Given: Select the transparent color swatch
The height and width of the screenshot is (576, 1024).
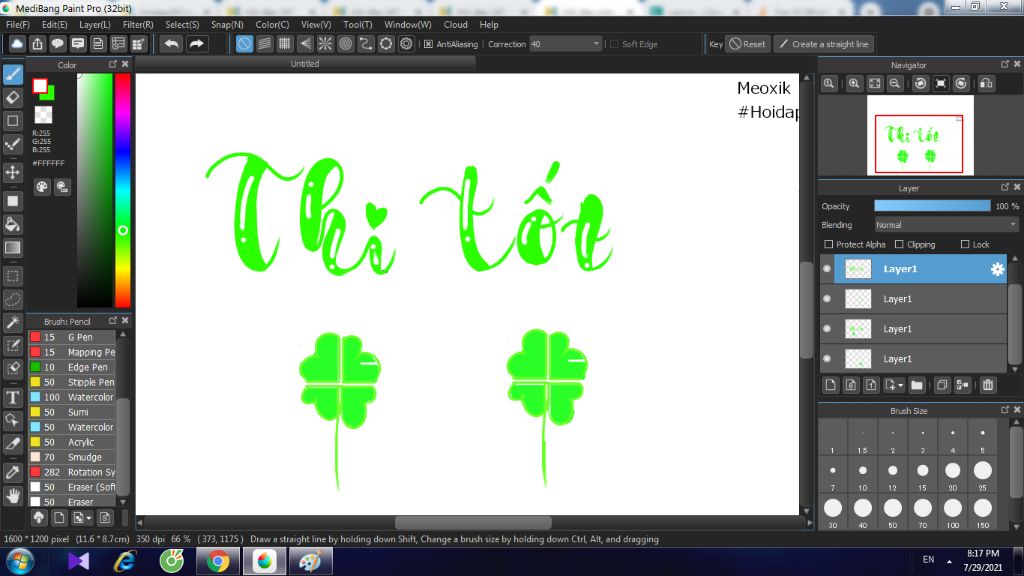Looking at the screenshot, I should pyautogui.click(x=43, y=115).
